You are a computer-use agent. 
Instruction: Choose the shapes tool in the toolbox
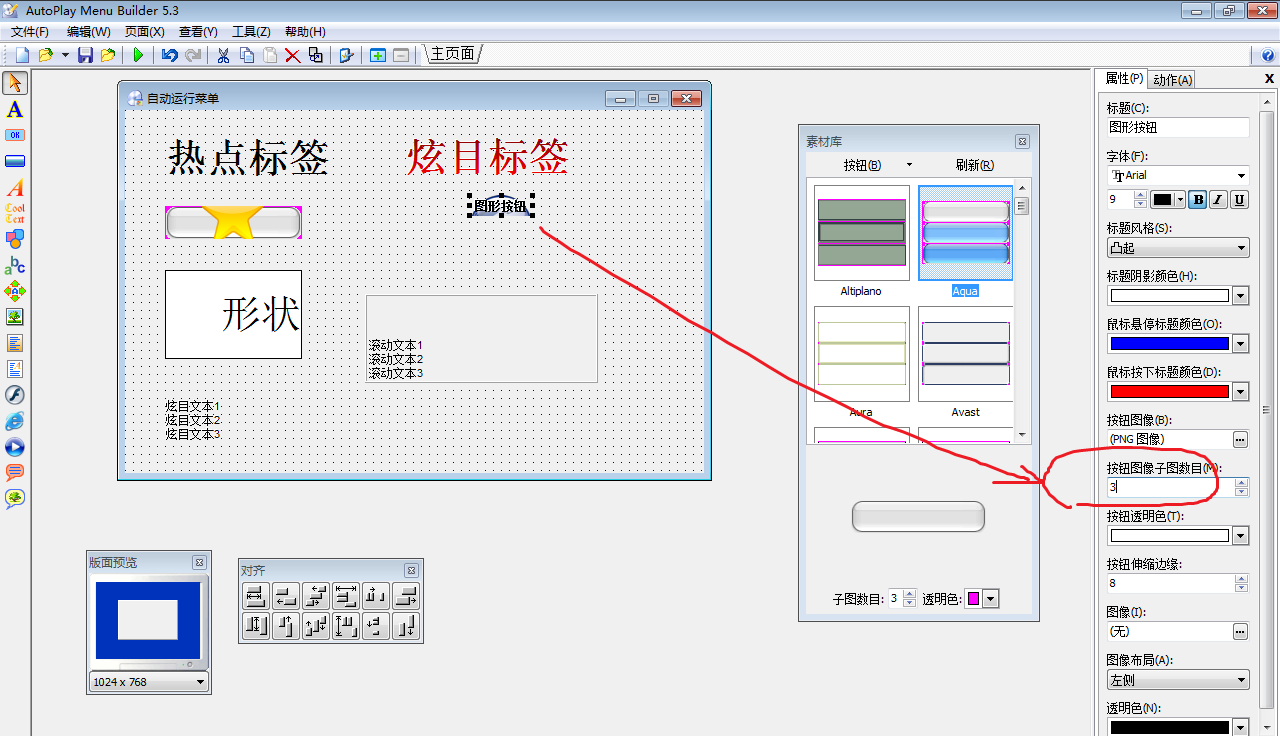coord(15,239)
